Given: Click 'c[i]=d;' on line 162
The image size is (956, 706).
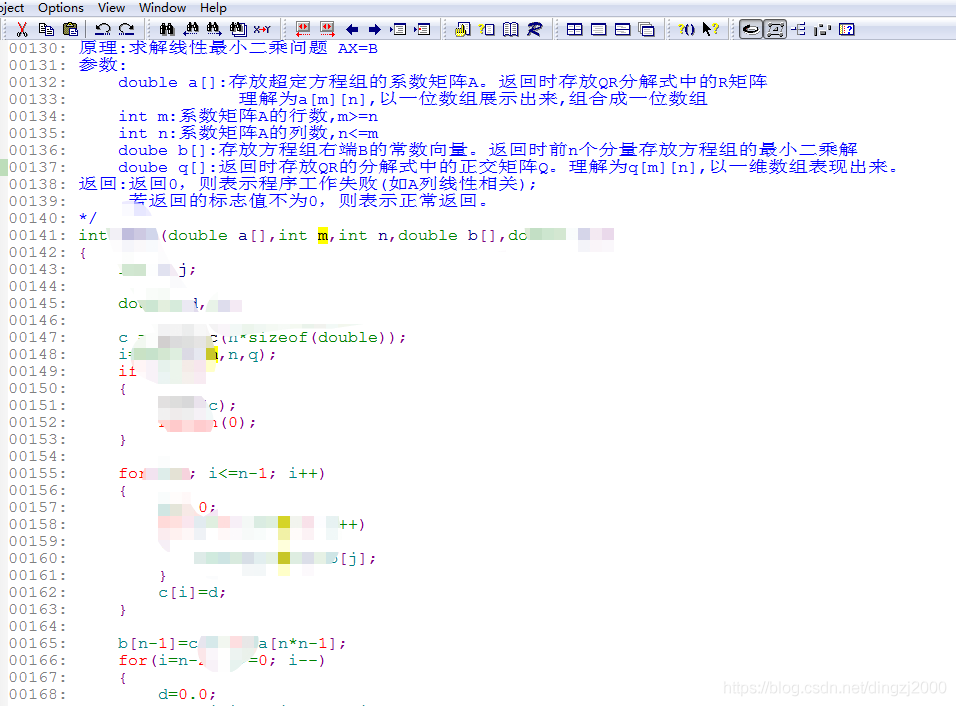Looking at the screenshot, I should [192, 593].
